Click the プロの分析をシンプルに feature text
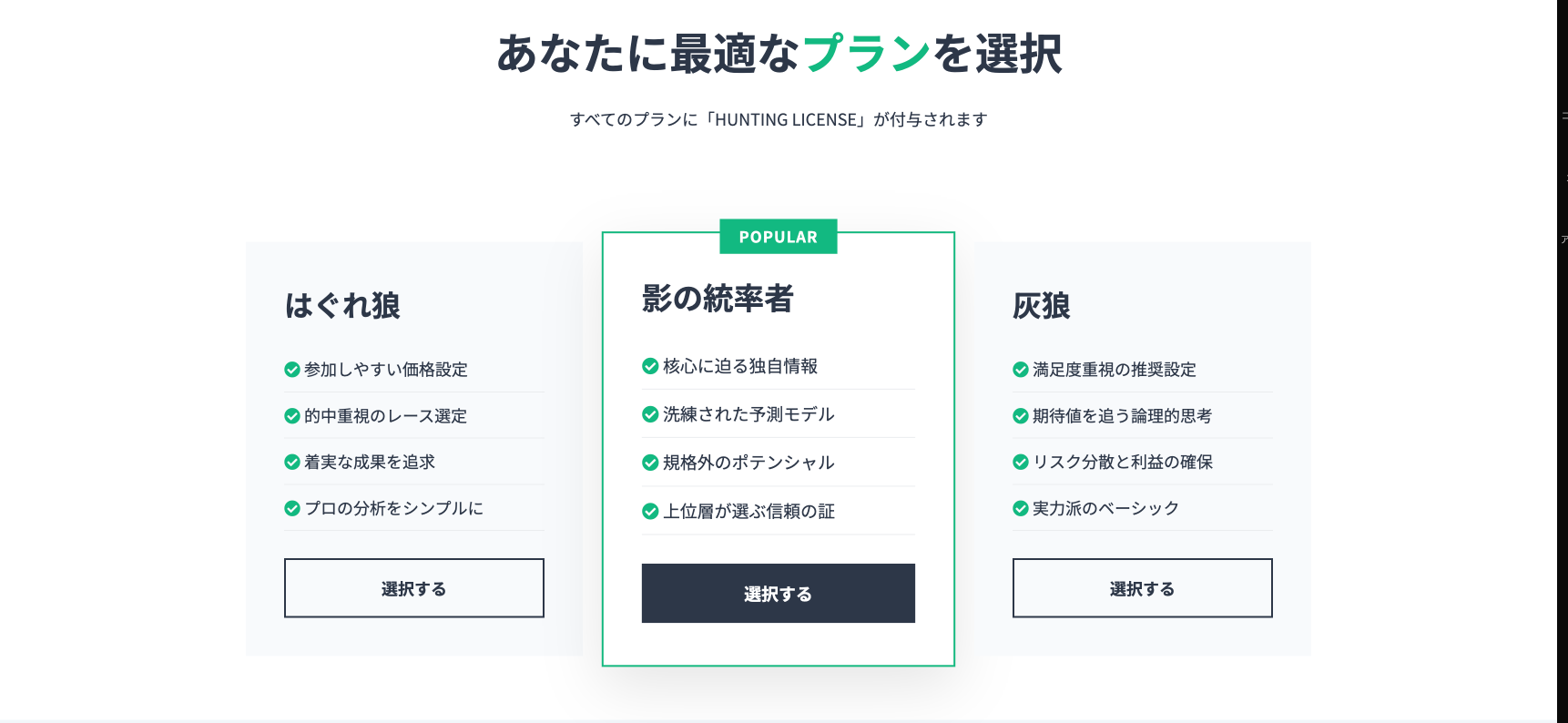Screen dimensions: 1568x723 (393, 508)
